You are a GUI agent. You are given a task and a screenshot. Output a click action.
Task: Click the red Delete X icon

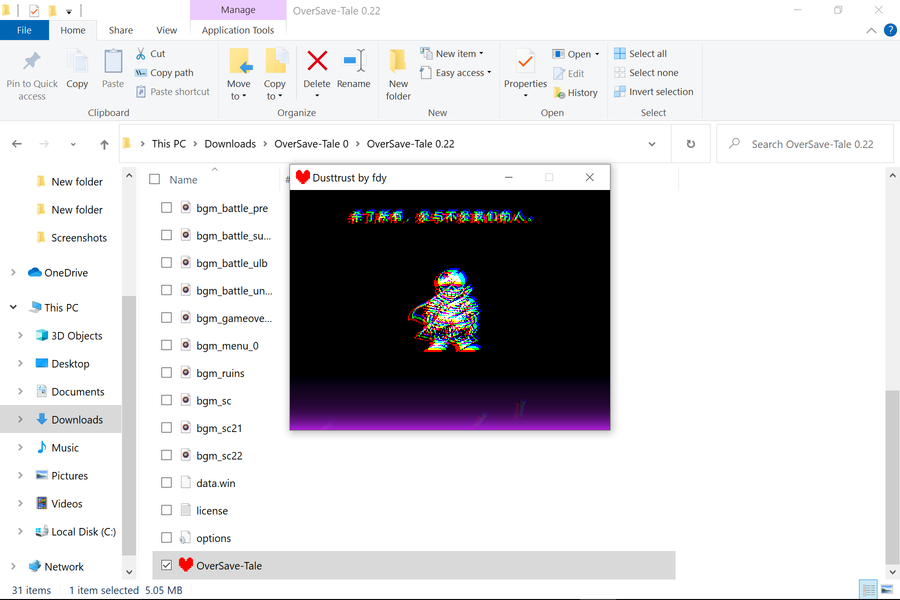(x=317, y=61)
